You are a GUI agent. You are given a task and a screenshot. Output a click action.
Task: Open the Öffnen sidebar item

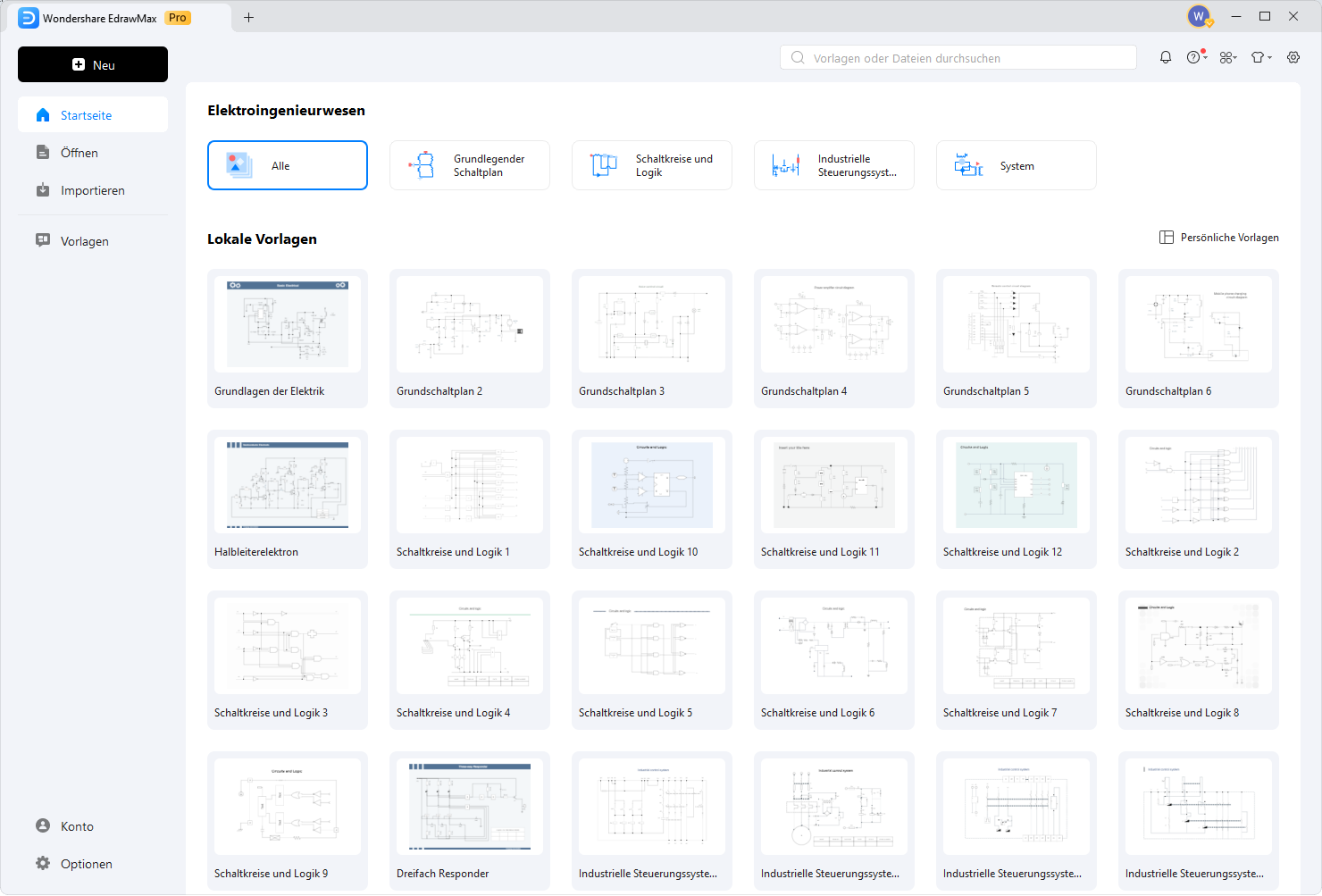93,153
